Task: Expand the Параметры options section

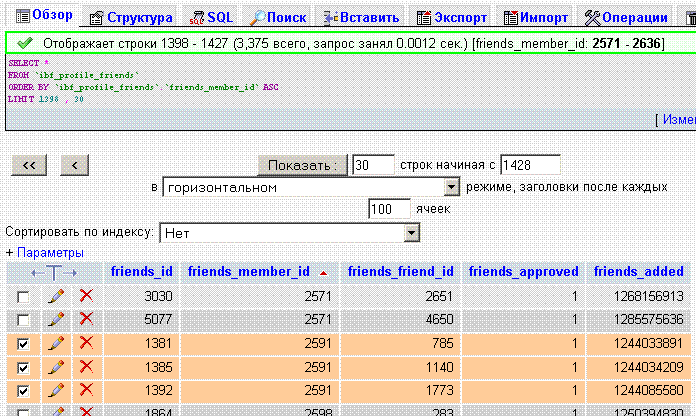Action: pyautogui.click(x=50, y=253)
